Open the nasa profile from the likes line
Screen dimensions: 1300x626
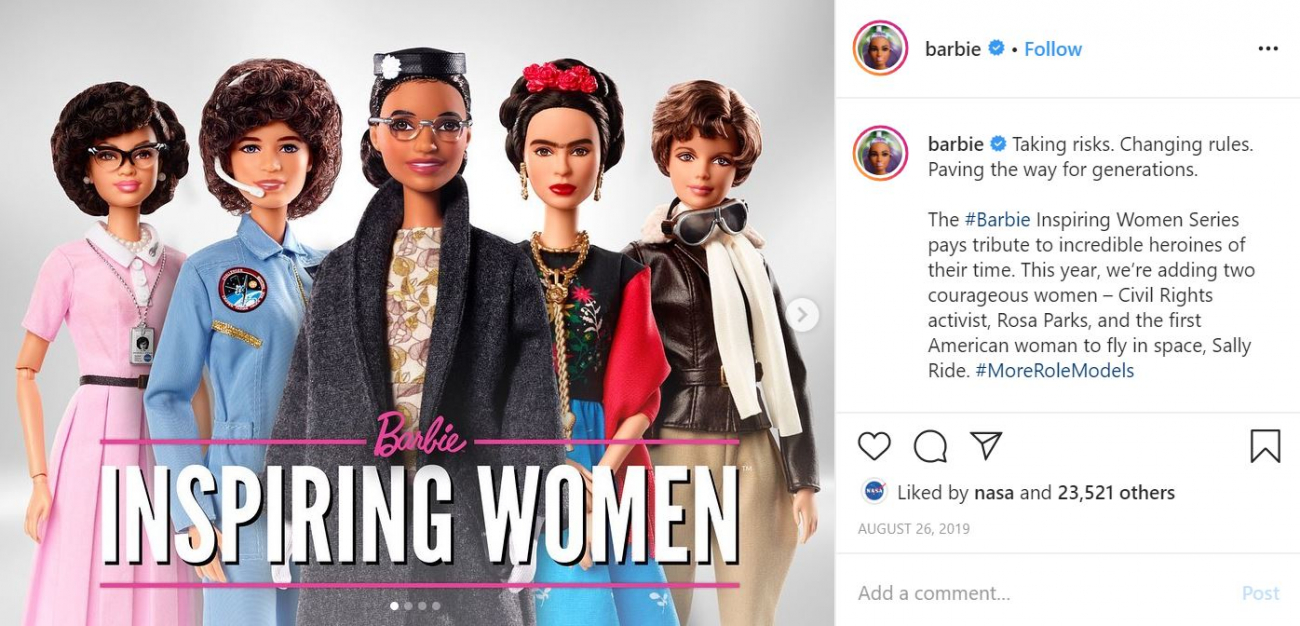tap(995, 492)
